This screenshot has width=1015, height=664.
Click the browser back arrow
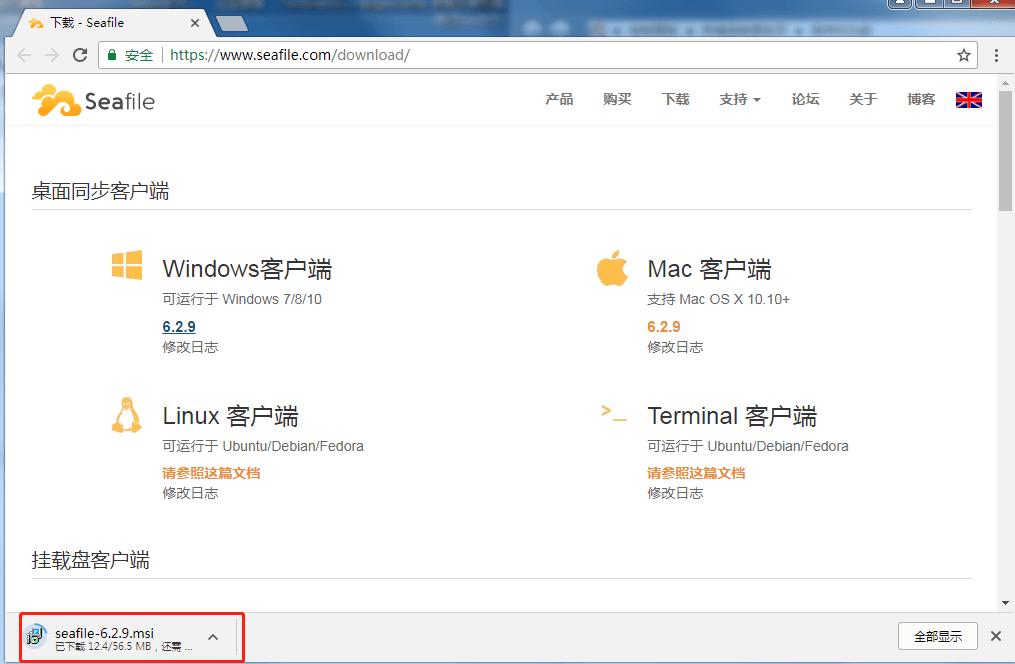click(24, 55)
